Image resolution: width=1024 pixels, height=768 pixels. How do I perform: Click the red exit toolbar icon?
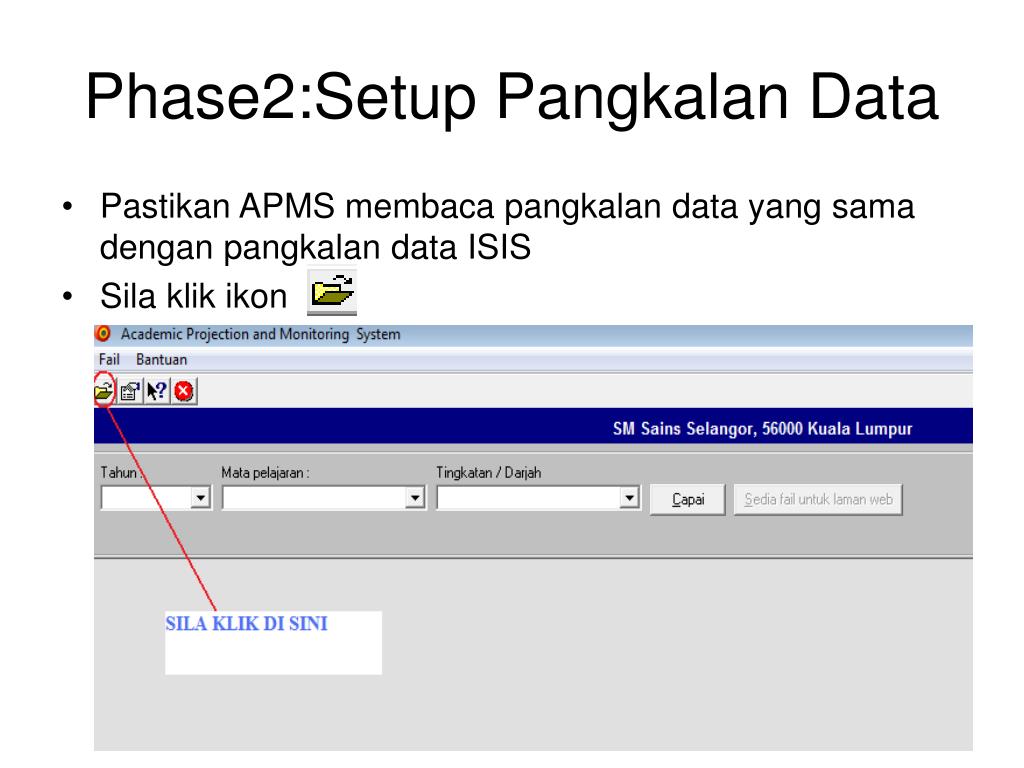184,391
